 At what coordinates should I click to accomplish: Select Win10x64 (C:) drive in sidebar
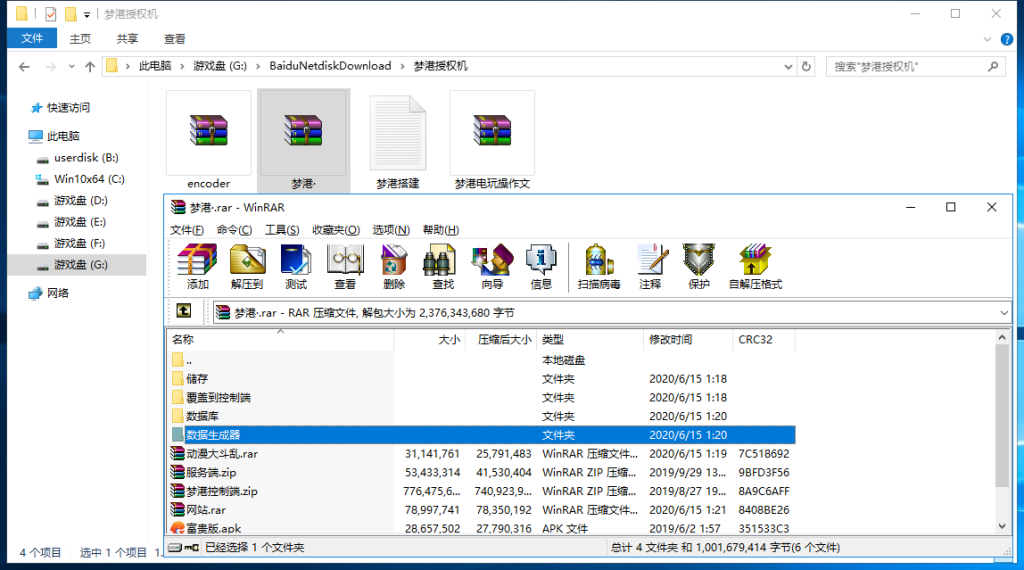click(x=88, y=179)
